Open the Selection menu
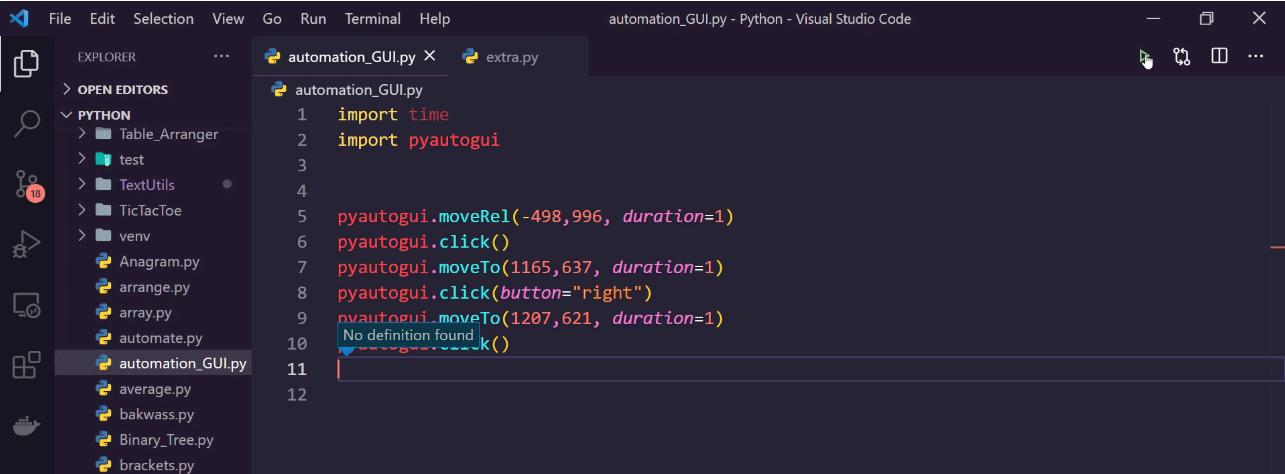The height and width of the screenshot is (474, 1285). [163, 19]
